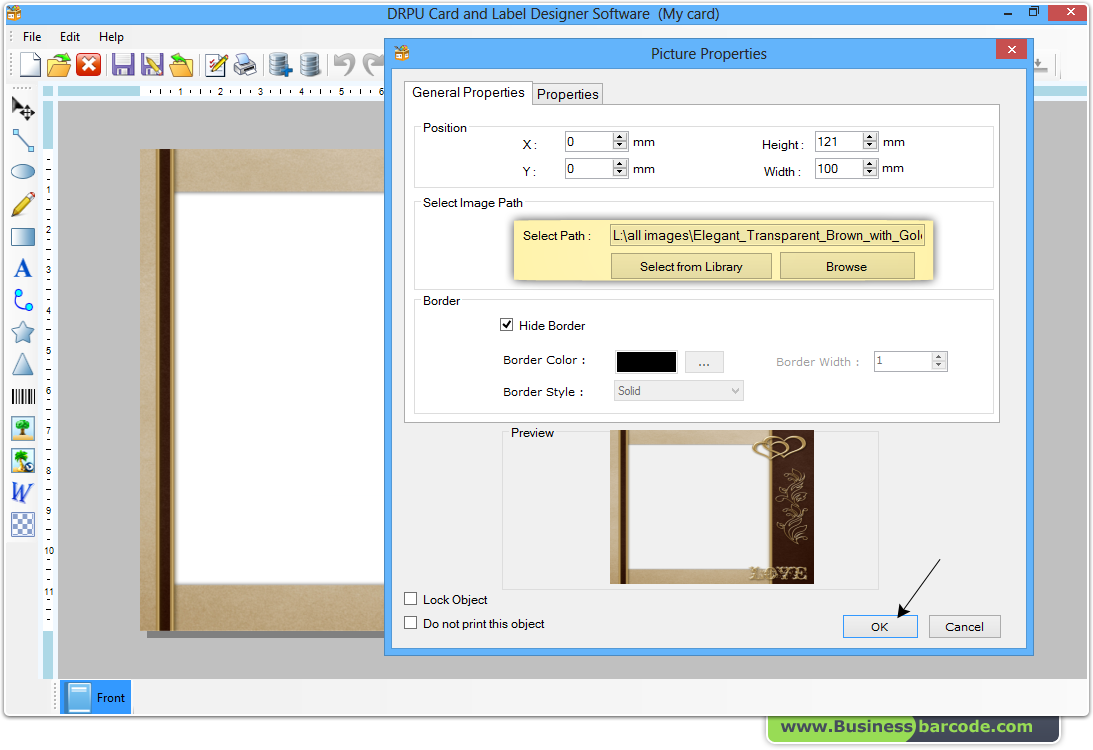Increase Height using the stepper arrow
The width and height of the screenshot is (1093, 750).
(x=869, y=137)
